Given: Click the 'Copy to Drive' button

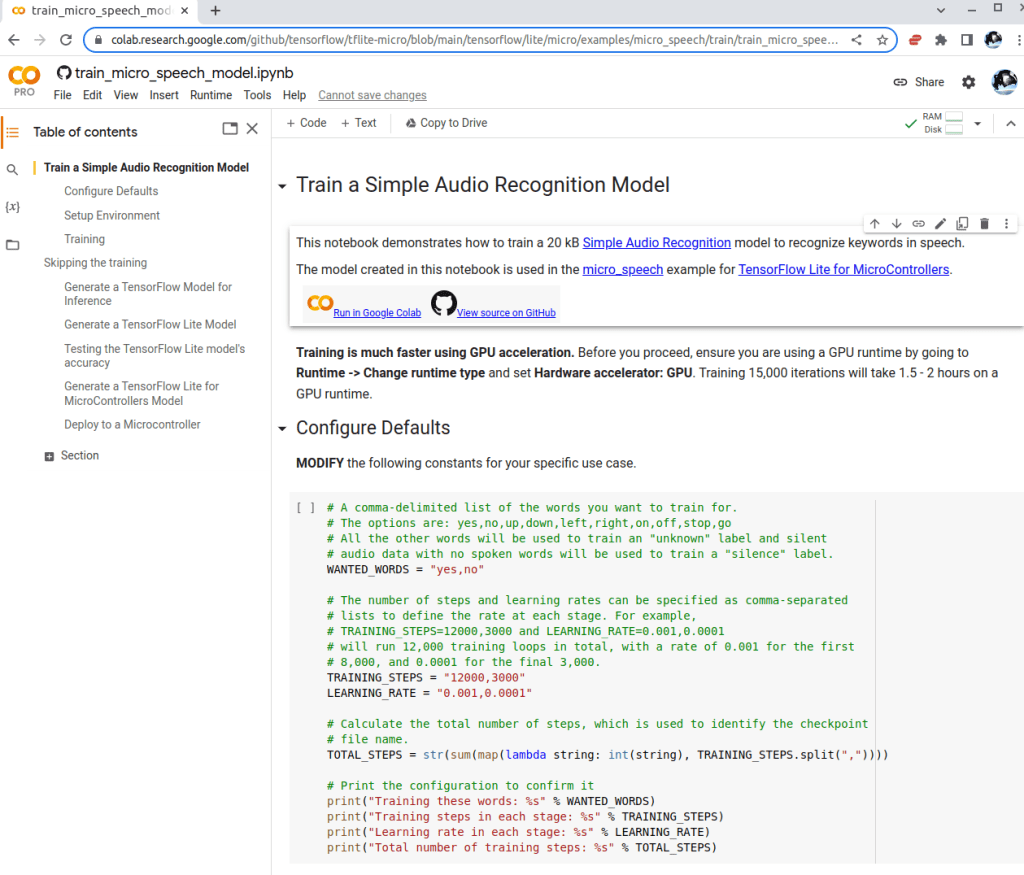Looking at the screenshot, I should pyautogui.click(x=446, y=123).
